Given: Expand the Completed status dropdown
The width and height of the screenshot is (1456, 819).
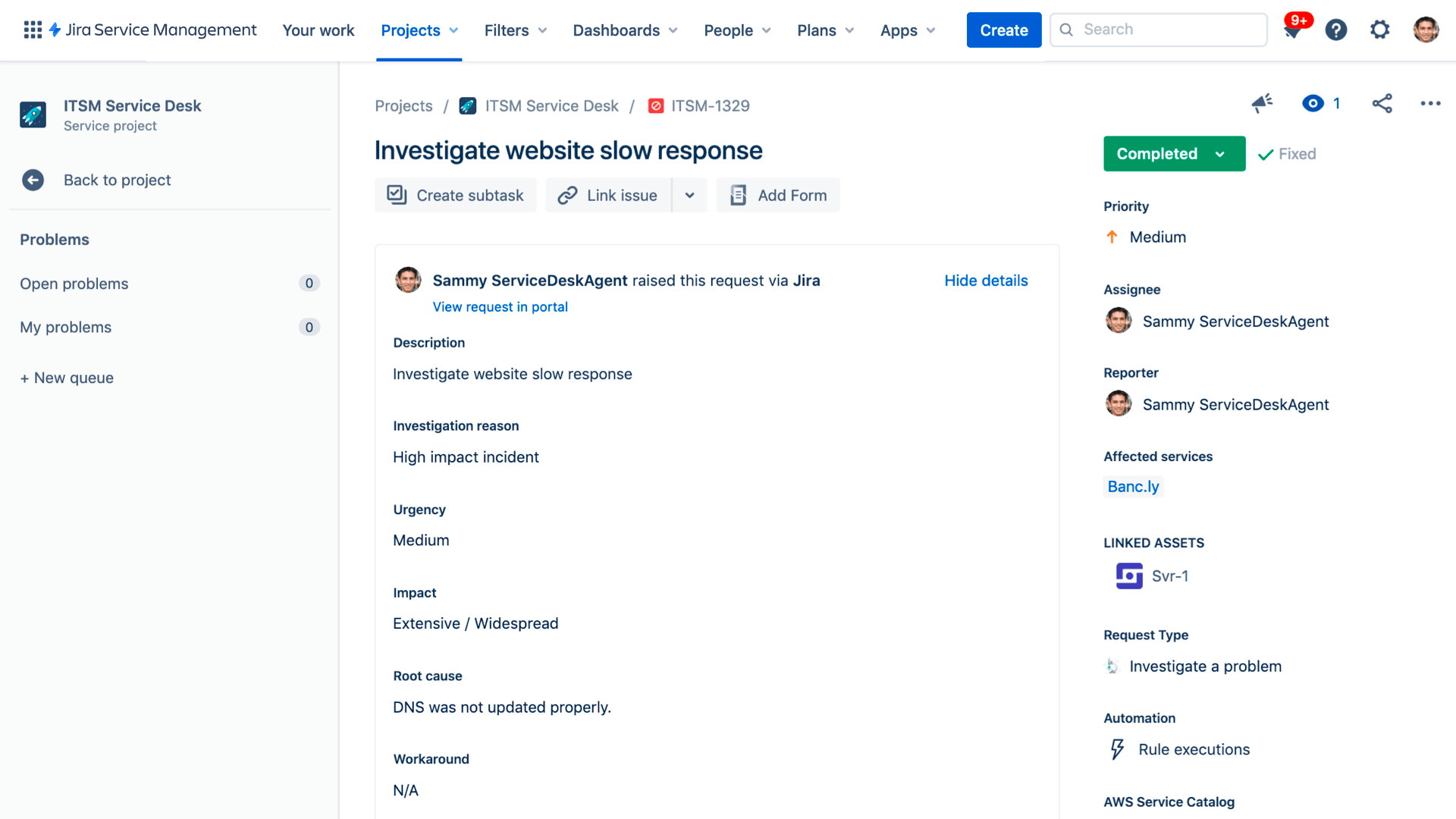Looking at the screenshot, I should 1221,154.
